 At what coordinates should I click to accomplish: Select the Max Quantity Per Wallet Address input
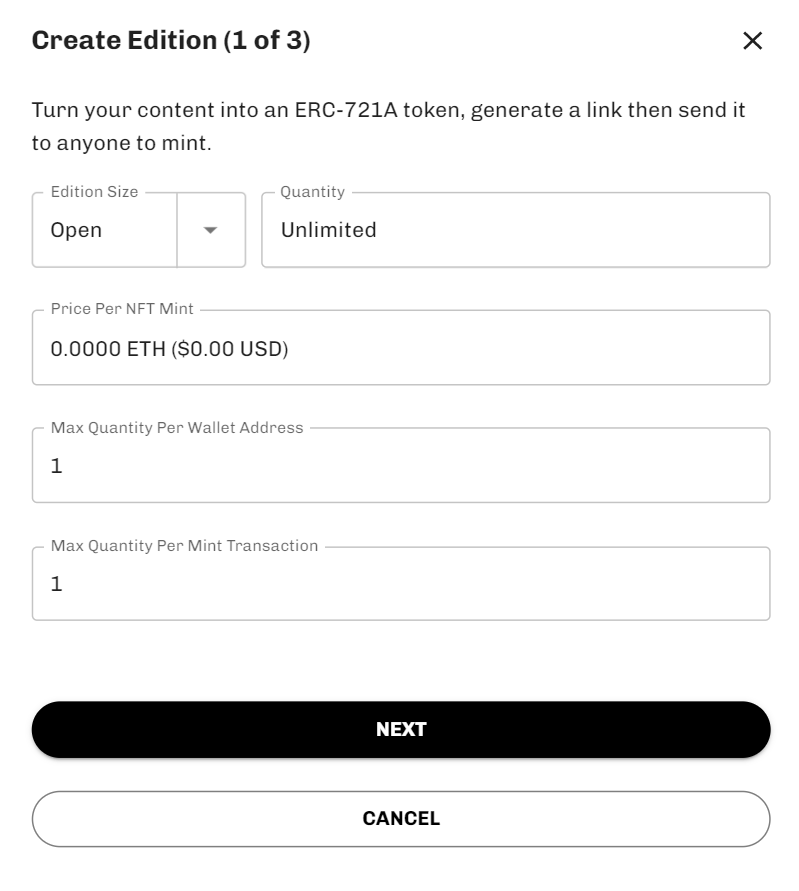coord(400,466)
